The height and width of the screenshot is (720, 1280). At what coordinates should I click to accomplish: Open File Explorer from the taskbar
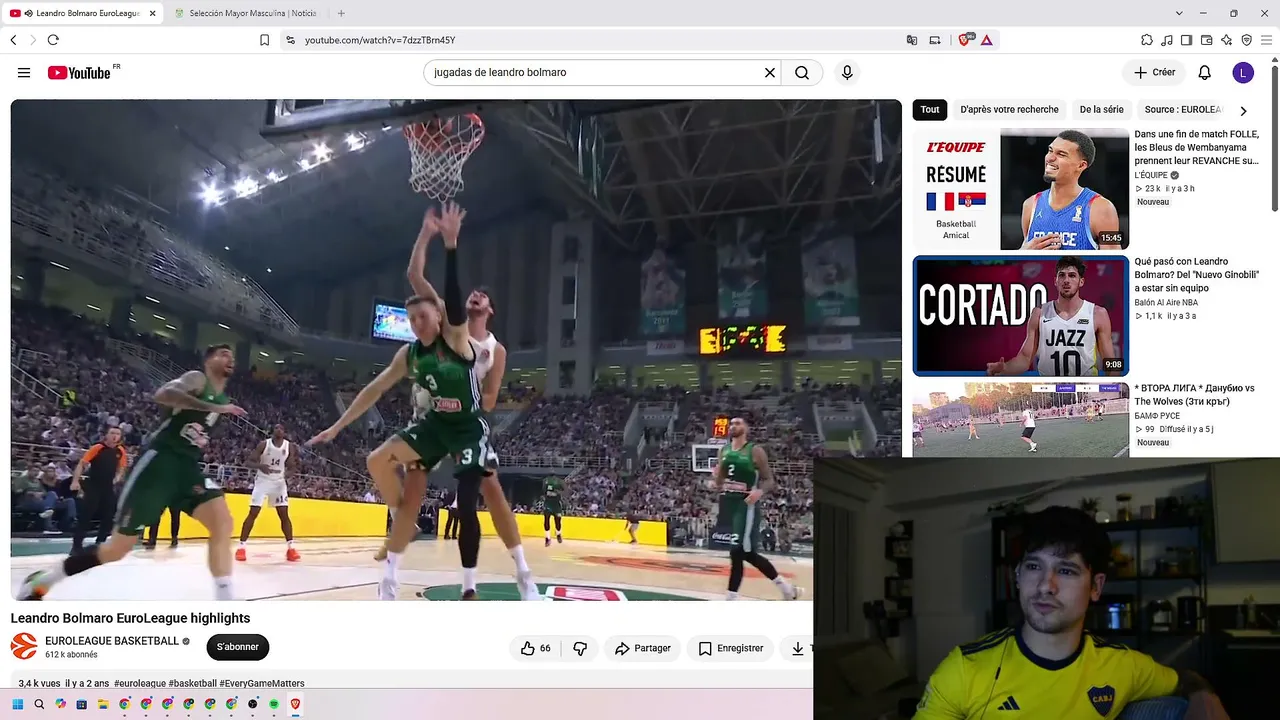tap(103, 704)
